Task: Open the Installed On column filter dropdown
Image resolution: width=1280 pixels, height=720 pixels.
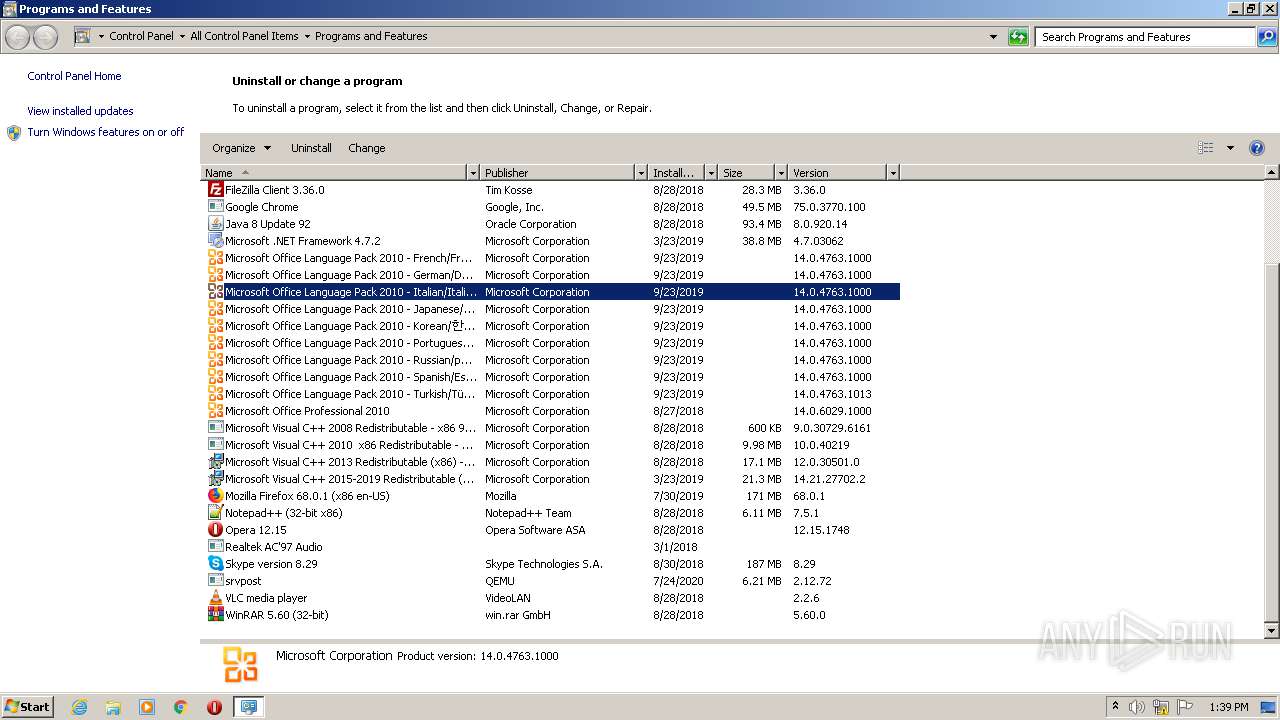Action: pos(711,173)
